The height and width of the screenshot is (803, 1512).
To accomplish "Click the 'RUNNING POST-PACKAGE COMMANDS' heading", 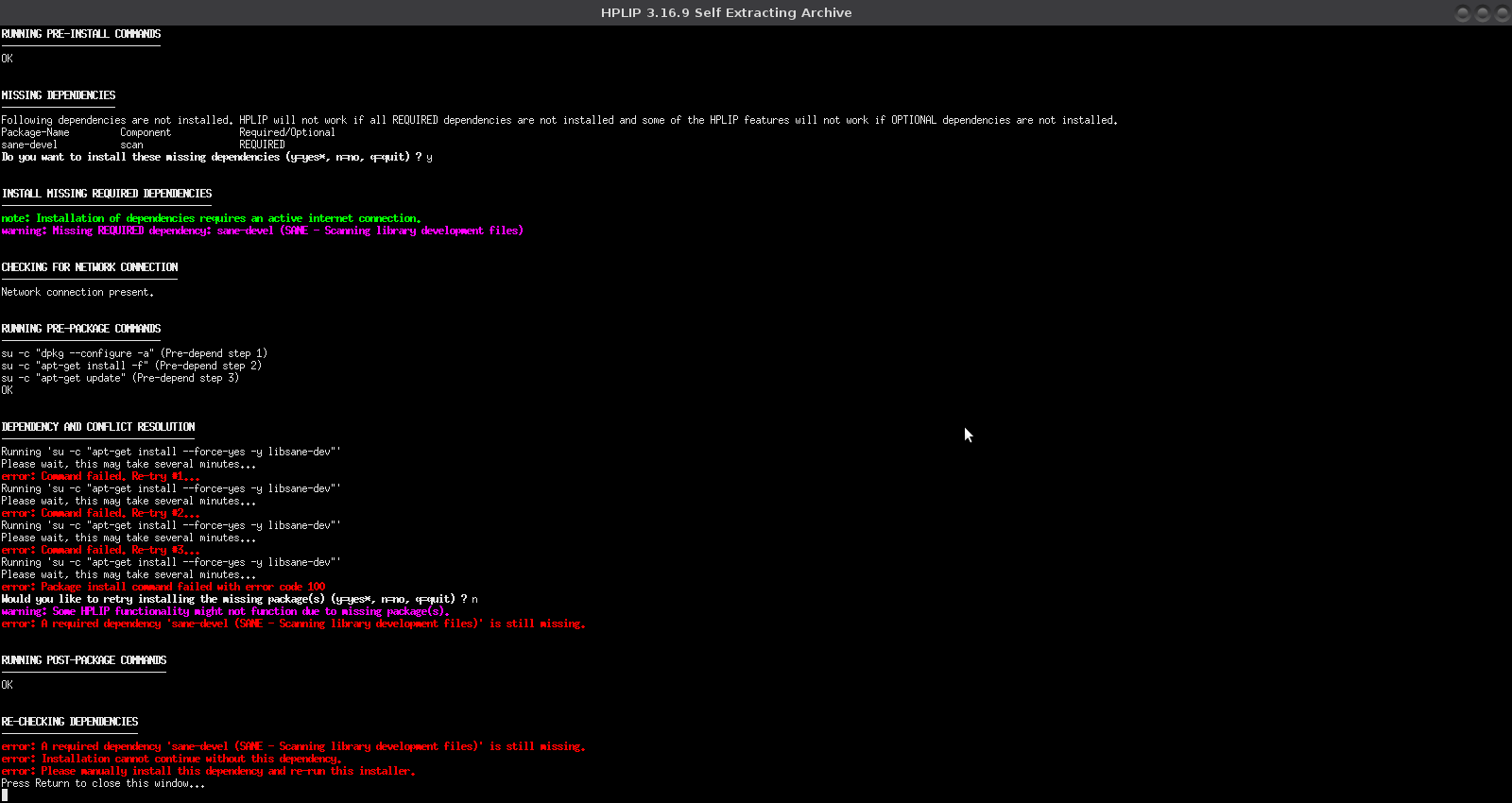I will (84, 660).
